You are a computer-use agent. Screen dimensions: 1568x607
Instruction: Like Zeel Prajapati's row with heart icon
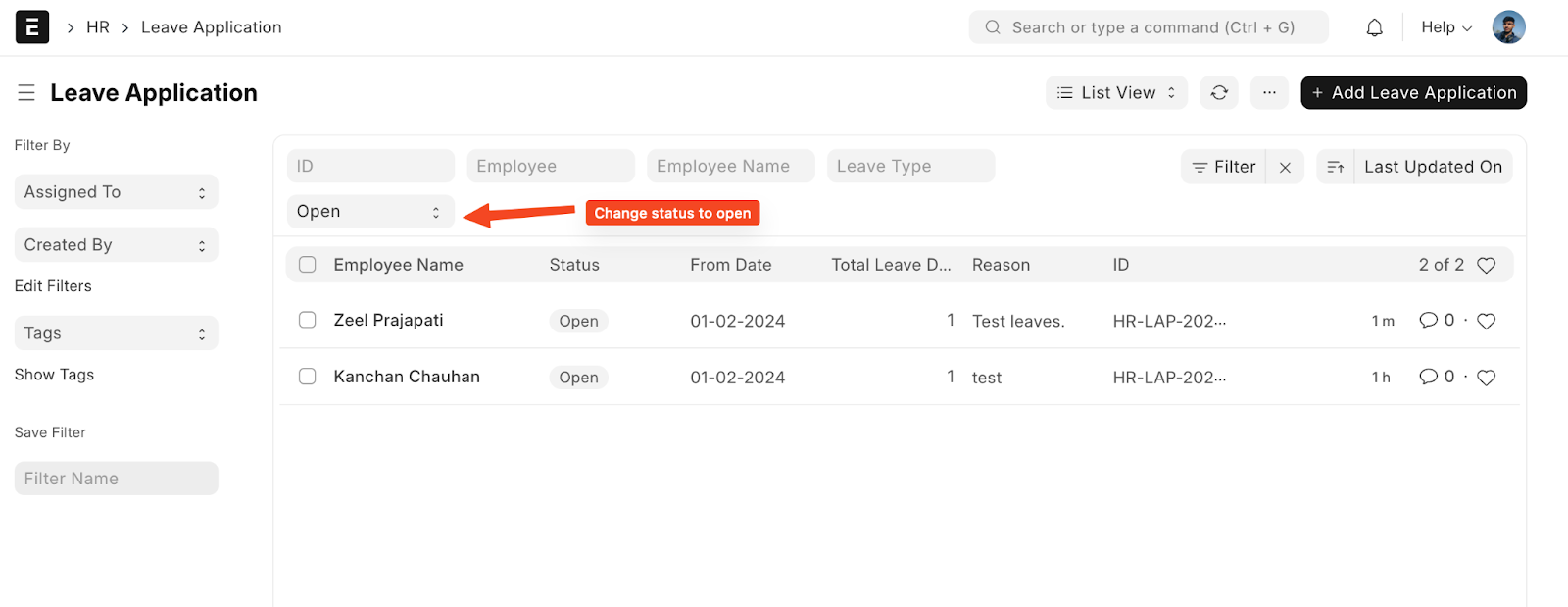[x=1486, y=322]
